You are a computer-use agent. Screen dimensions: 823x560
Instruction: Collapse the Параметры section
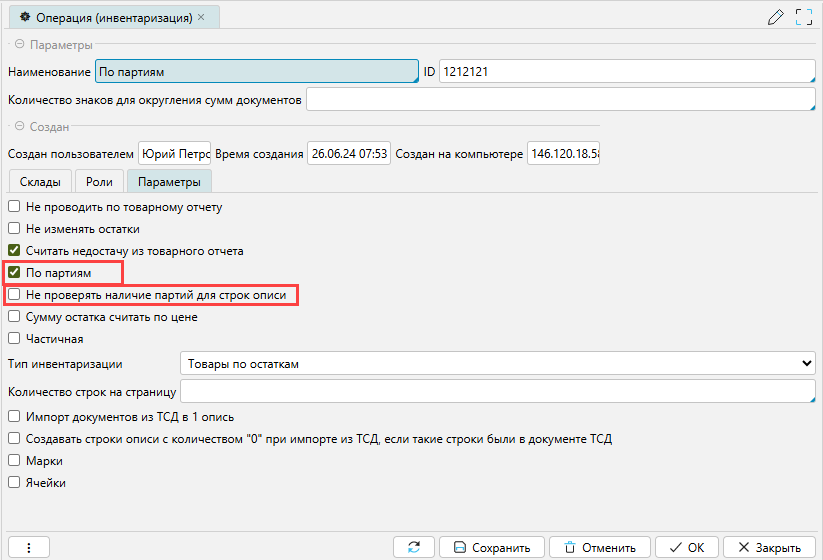(x=18, y=45)
